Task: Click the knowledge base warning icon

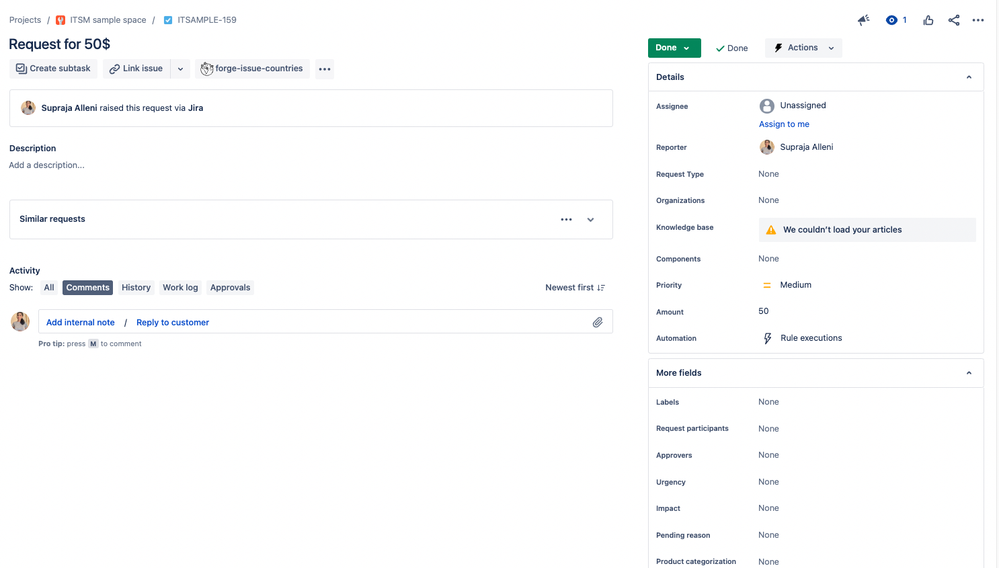Action: [771, 230]
